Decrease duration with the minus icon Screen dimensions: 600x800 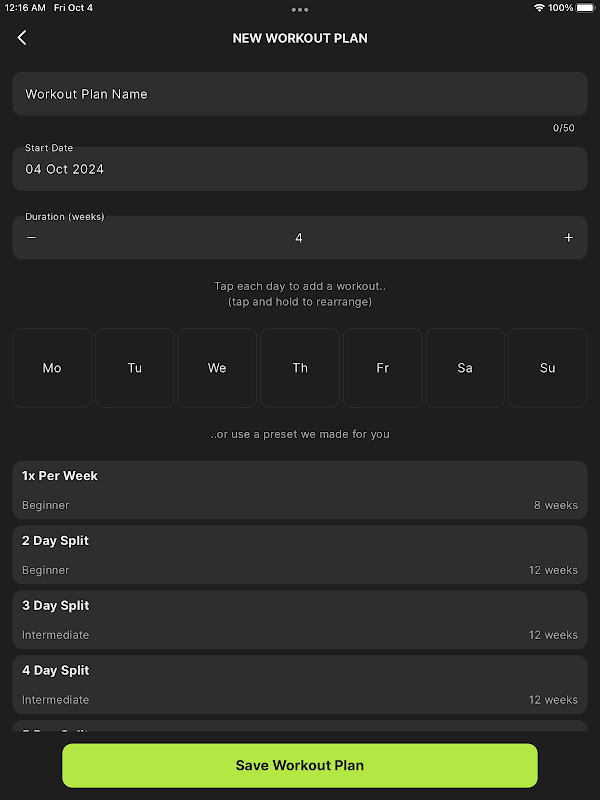[x=31, y=238]
